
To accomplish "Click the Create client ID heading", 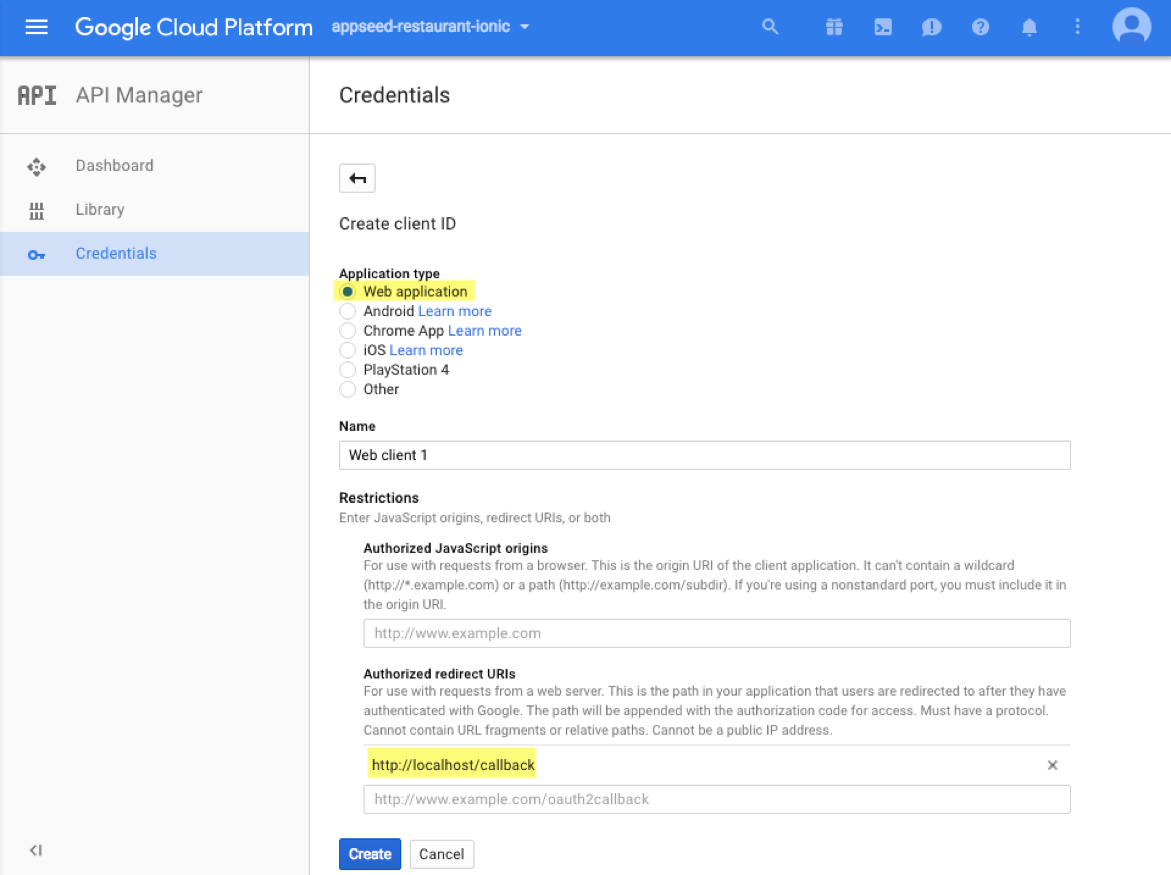I will click(x=397, y=224).
